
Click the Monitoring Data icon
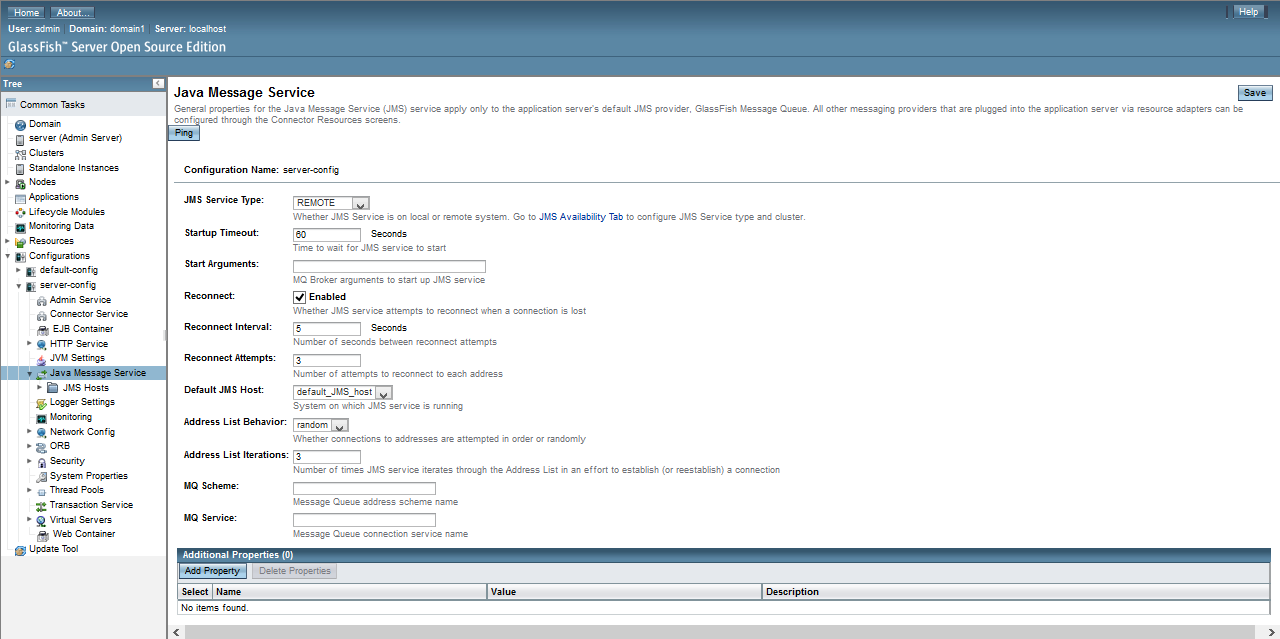20,227
